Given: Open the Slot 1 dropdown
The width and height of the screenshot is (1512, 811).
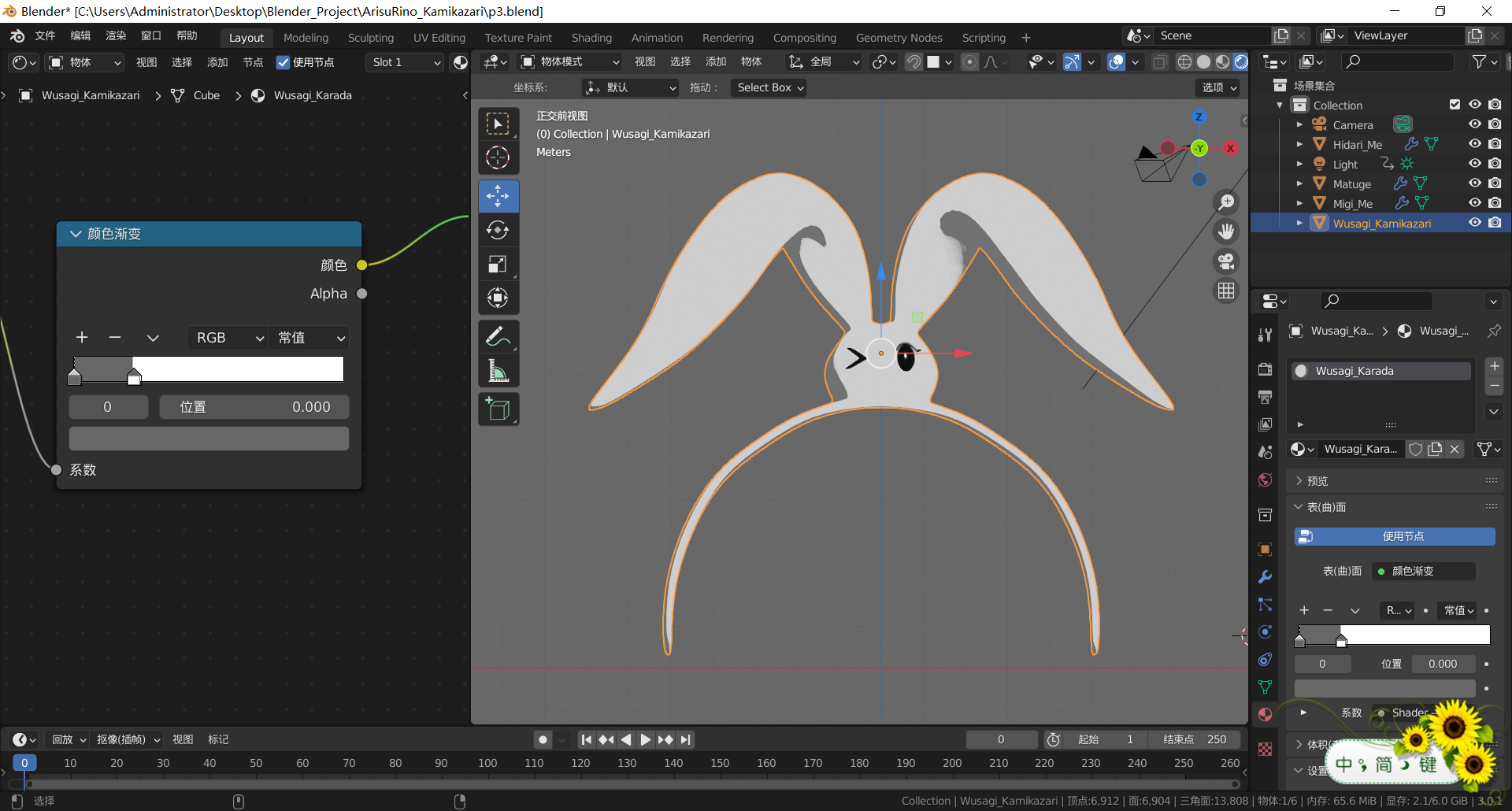Looking at the screenshot, I should point(406,62).
